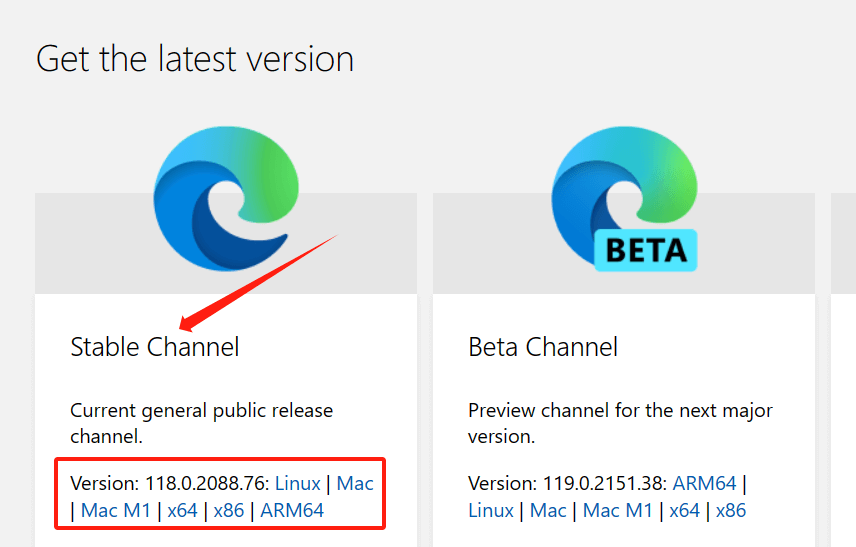Download Stable channel x86 driver

pyautogui.click(x=229, y=510)
